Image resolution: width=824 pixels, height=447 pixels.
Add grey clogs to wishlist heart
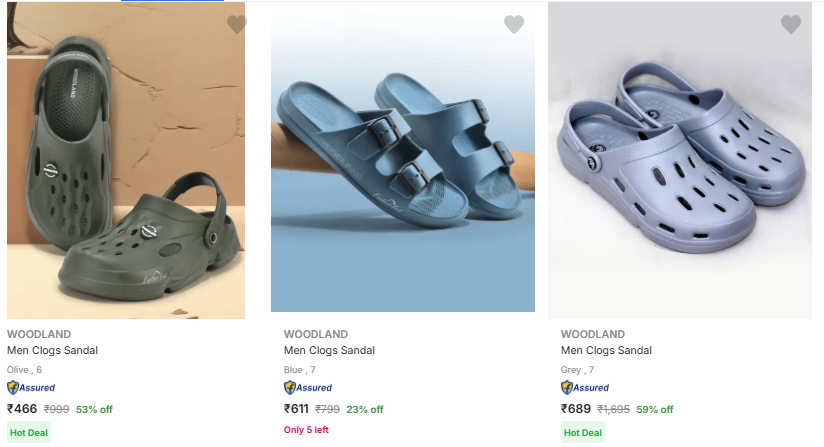pyautogui.click(x=791, y=24)
